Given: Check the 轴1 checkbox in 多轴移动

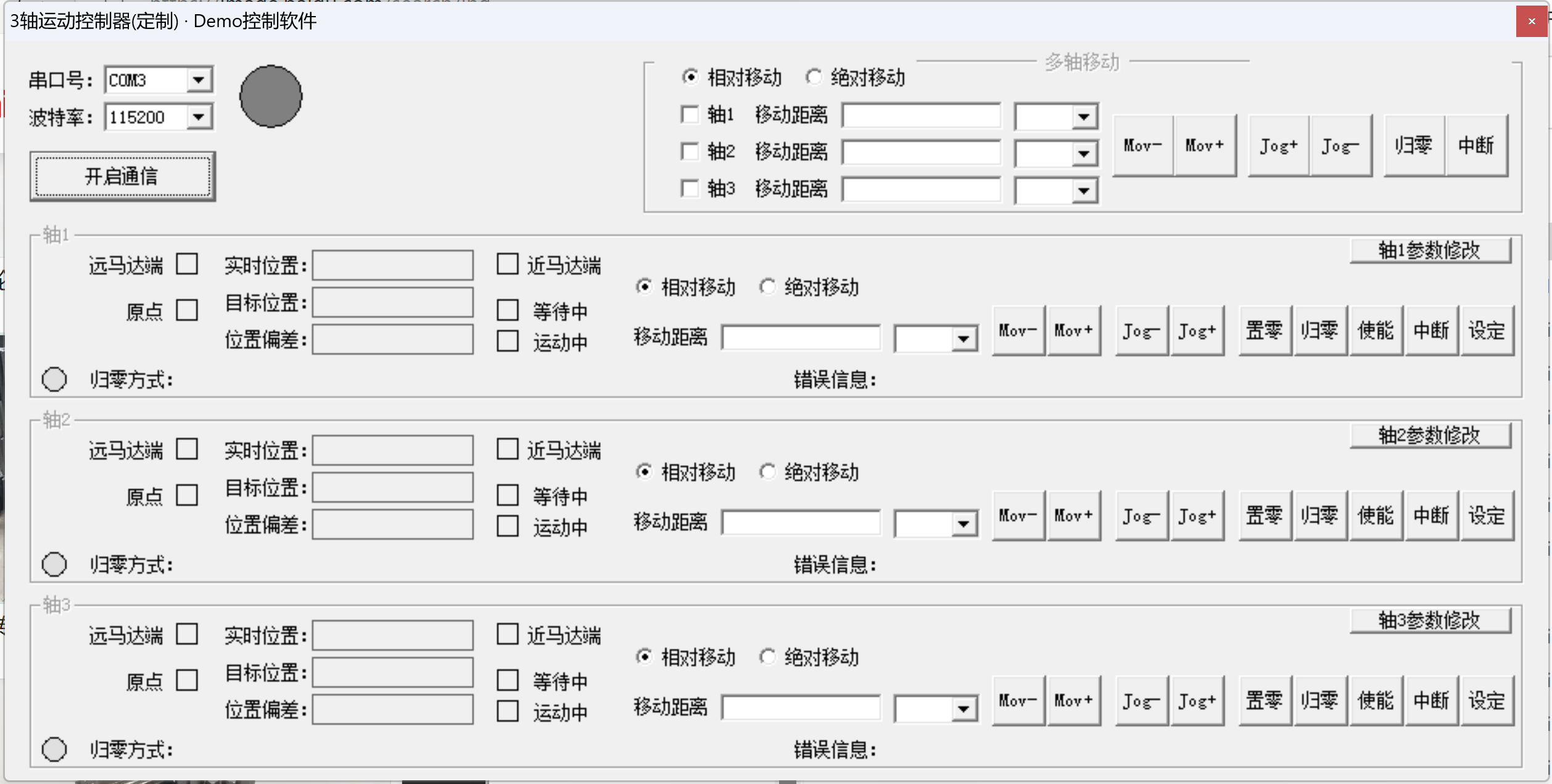Looking at the screenshot, I should click(x=690, y=114).
